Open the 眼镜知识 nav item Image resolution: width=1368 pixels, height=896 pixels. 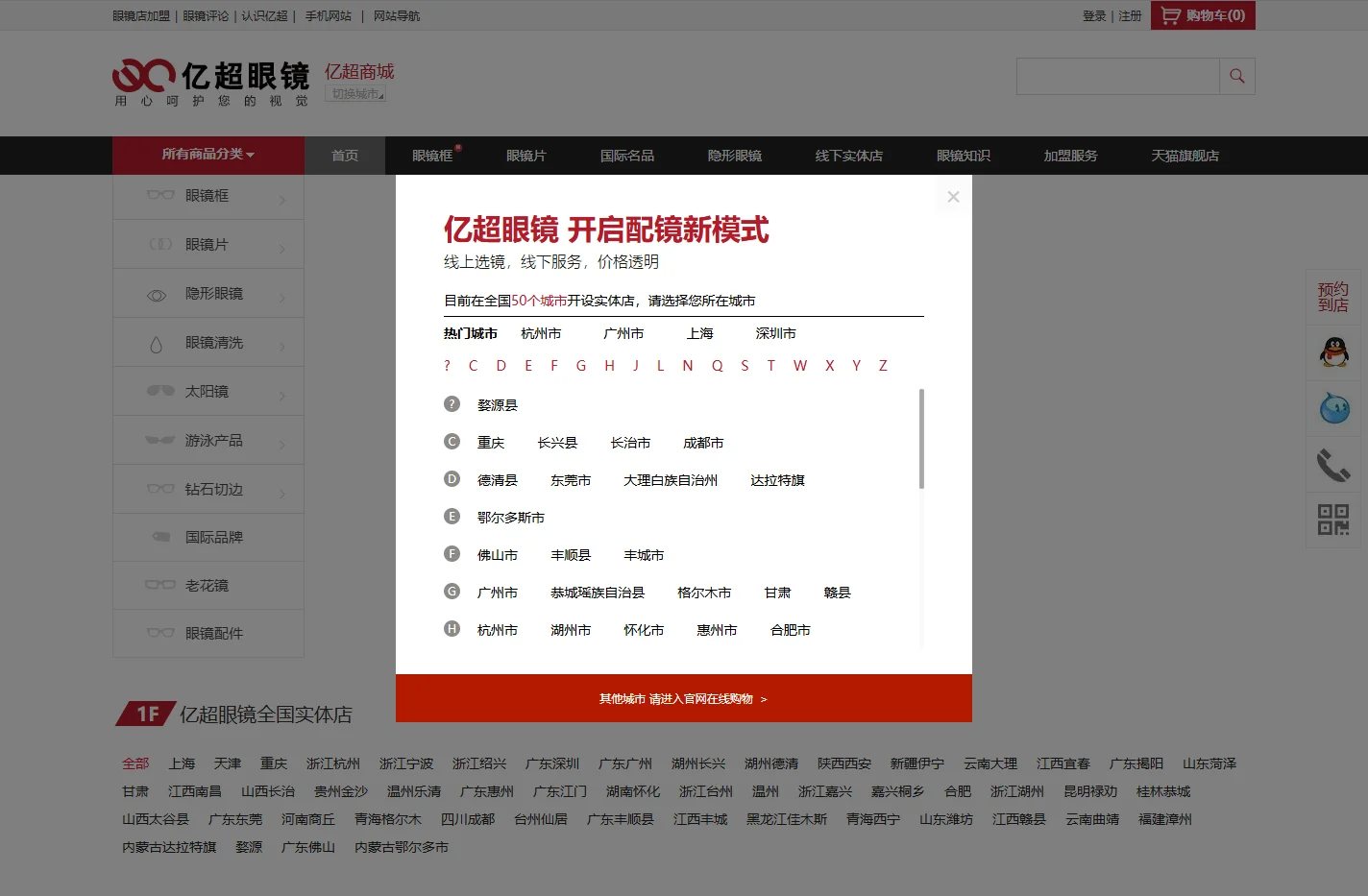tap(964, 156)
